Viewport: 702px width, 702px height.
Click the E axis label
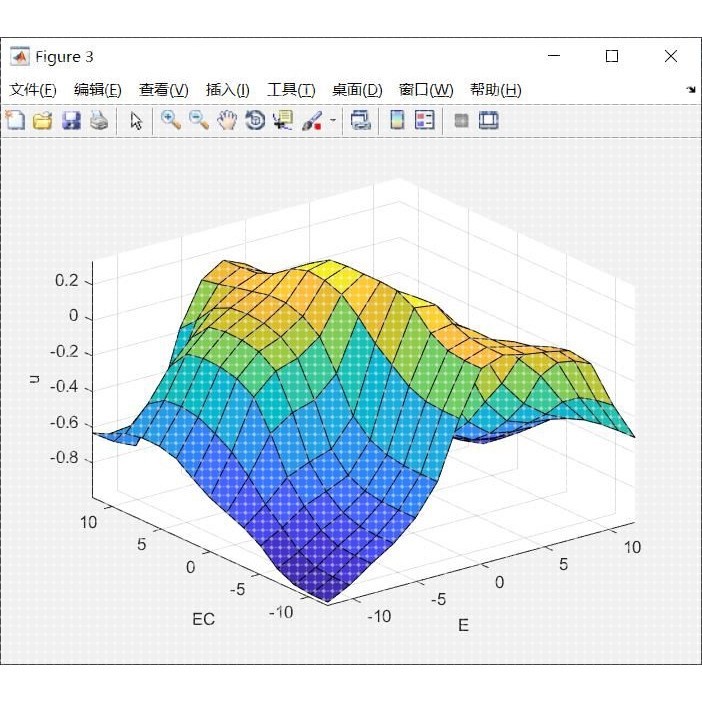tap(463, 625)
